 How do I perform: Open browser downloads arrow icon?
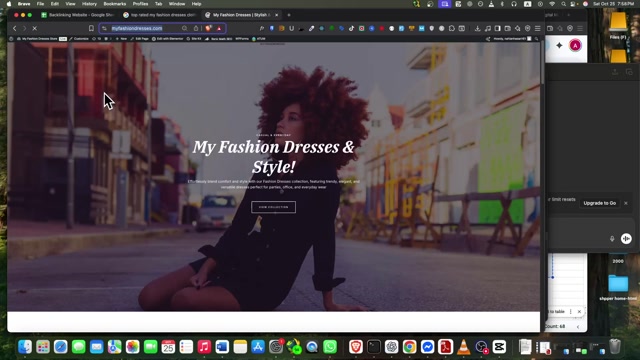(478, 29)
